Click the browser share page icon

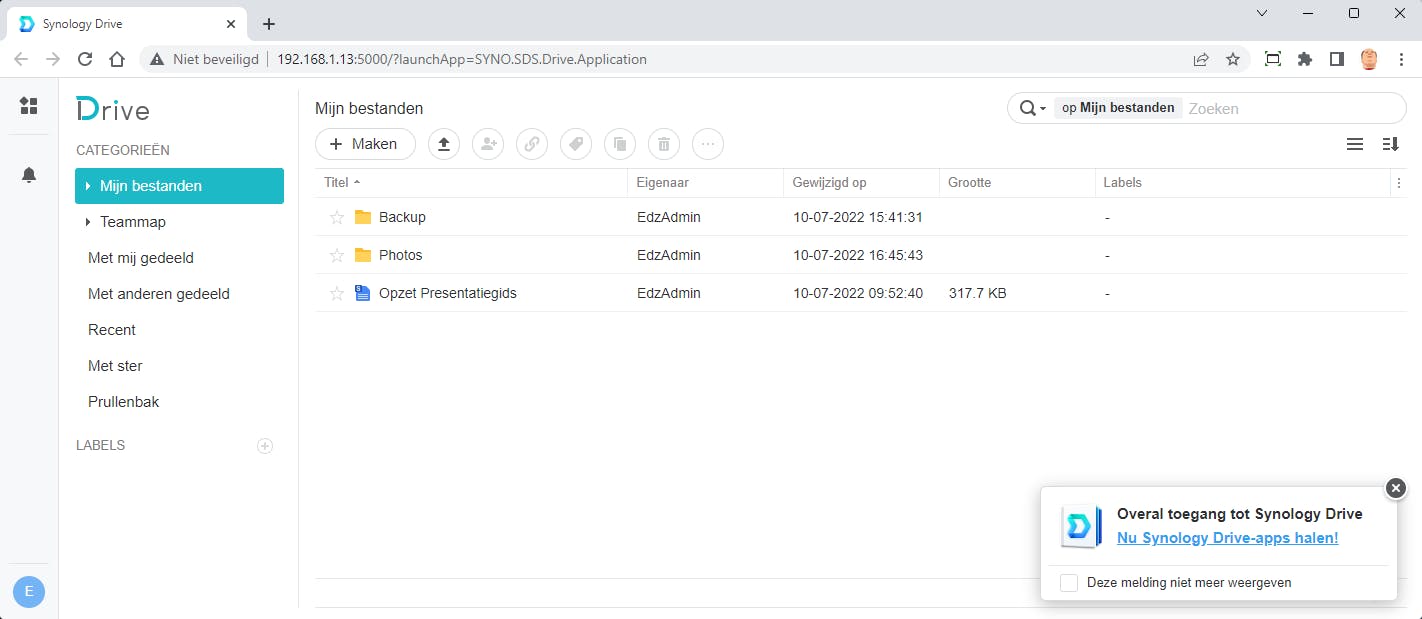click(1201, 59)
